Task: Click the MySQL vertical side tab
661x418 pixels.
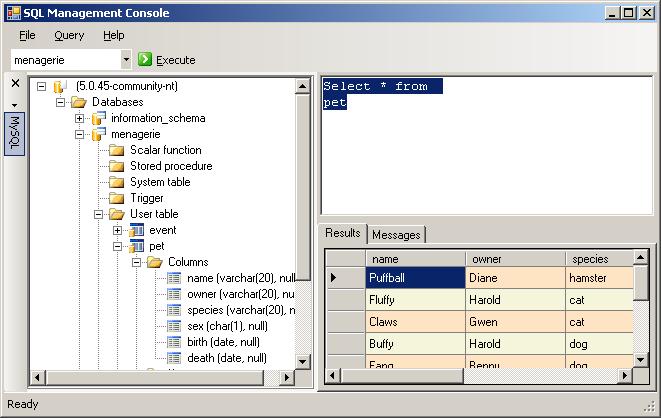Action: (x=15, y=134)
